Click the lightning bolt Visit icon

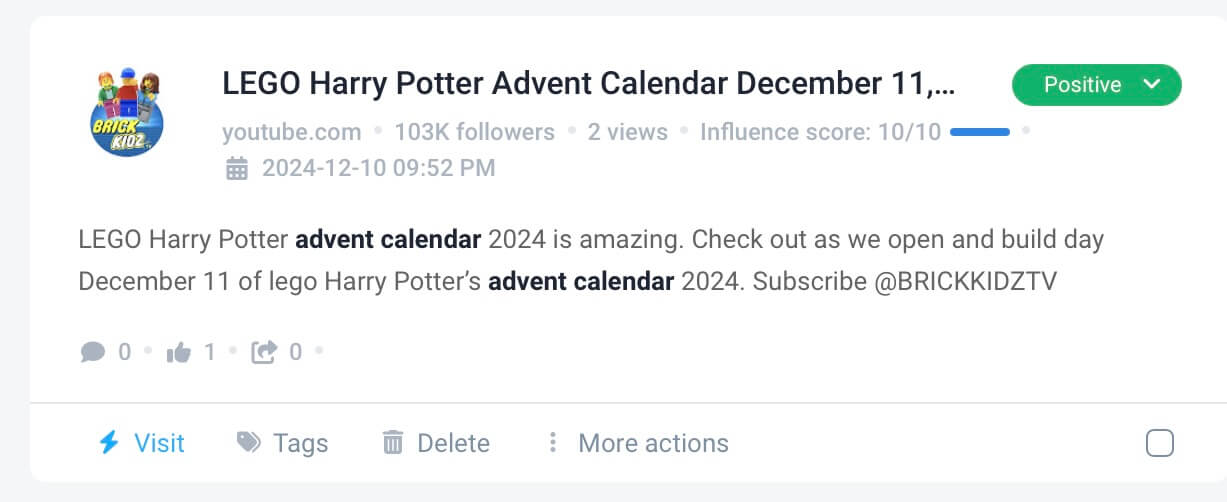pos(109,442)
